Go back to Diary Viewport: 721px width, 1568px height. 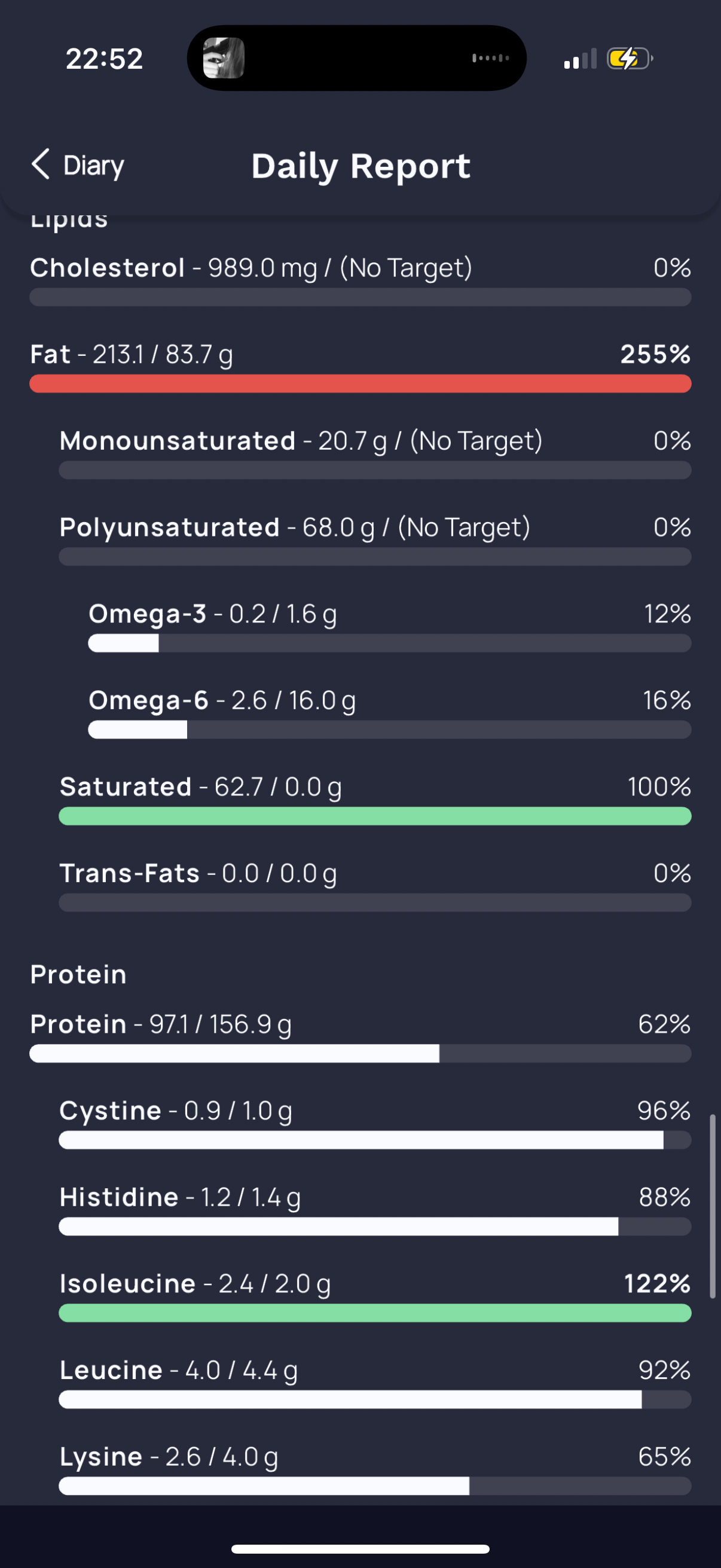(x=78, y=165)
